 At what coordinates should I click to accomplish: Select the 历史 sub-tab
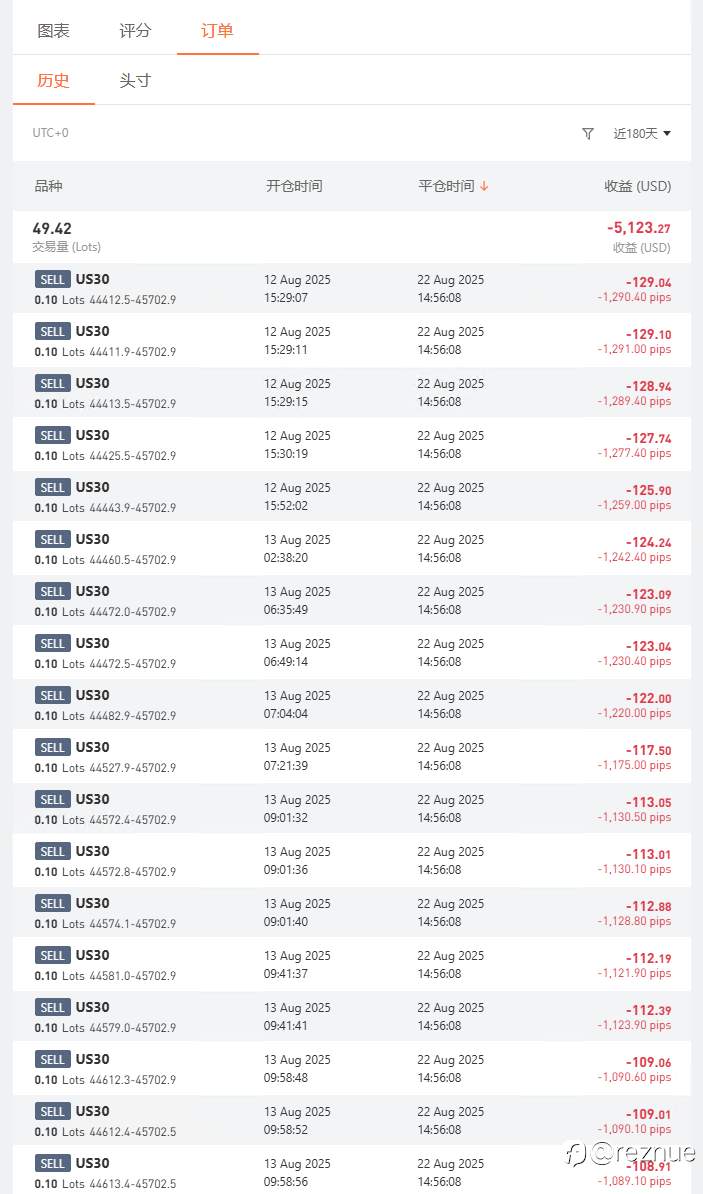[53, 81]
